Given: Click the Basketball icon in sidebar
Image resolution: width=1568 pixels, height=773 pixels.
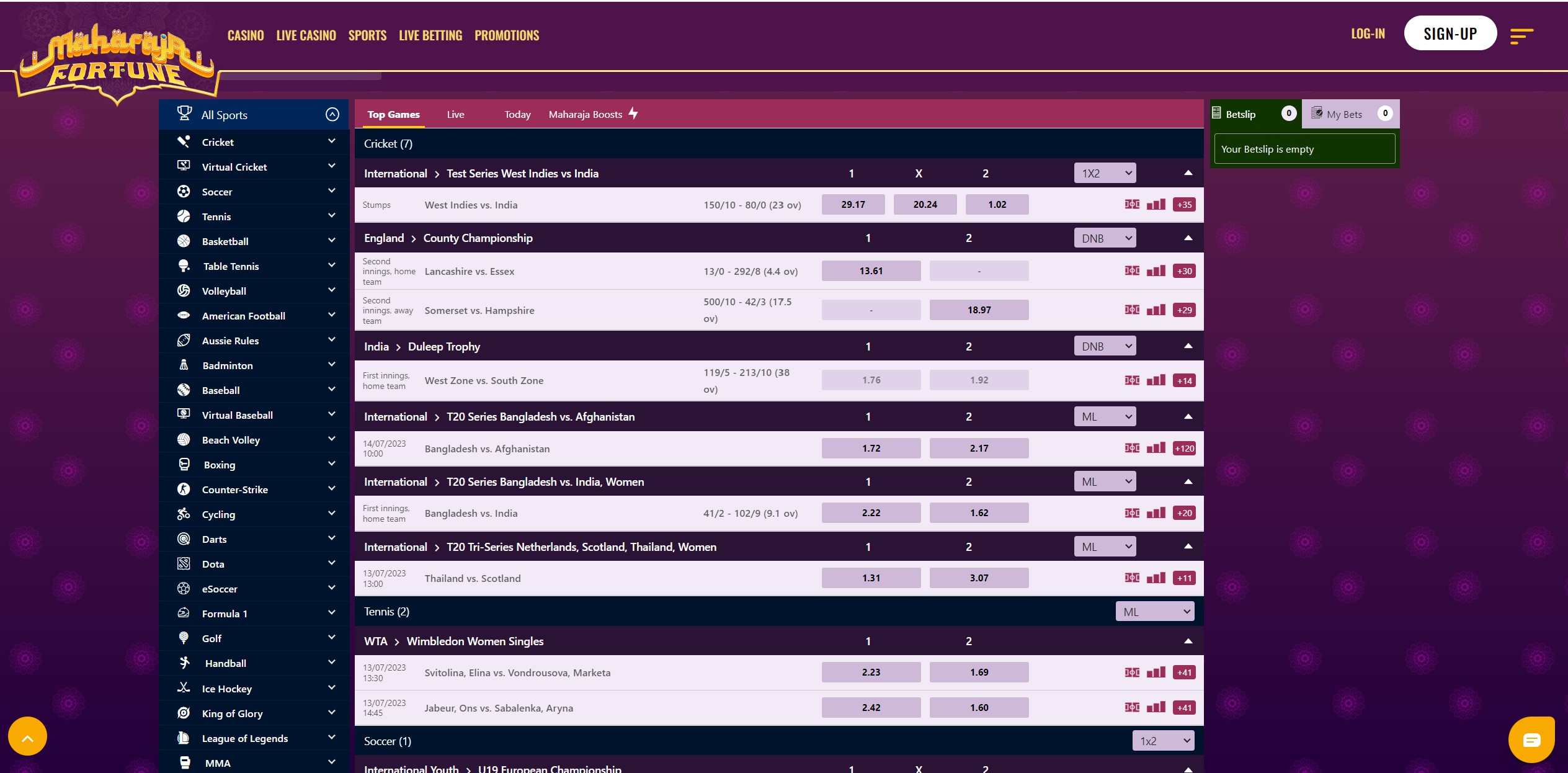Looking at the screenshot, I should [184, 241].
